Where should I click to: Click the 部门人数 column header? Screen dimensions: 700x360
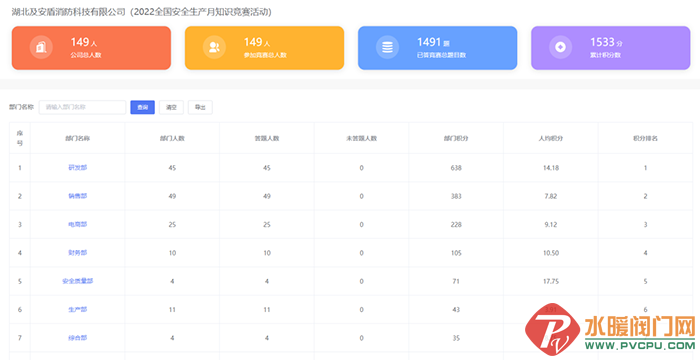[172, 138]
